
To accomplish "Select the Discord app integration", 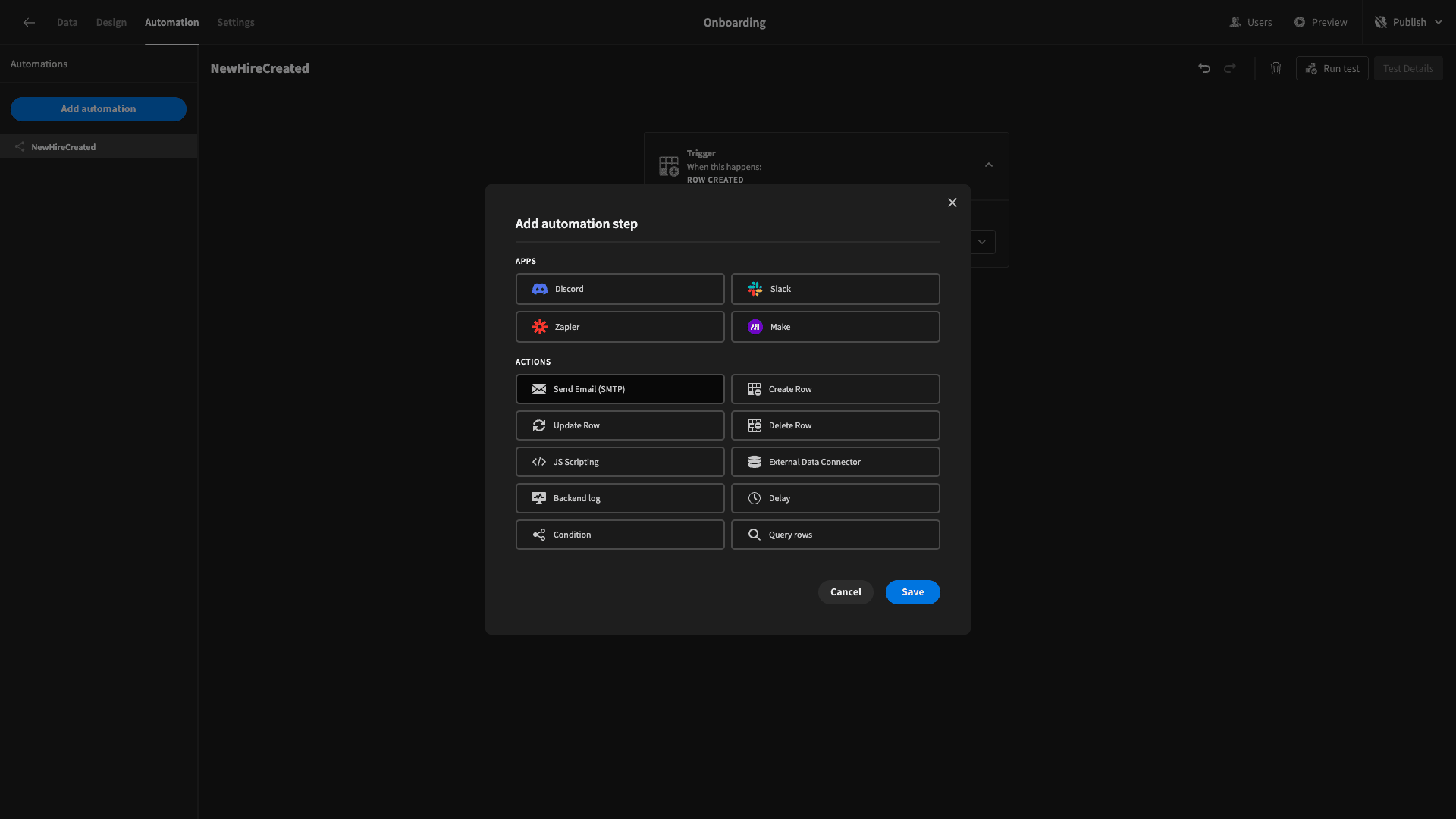I will 620,289.
